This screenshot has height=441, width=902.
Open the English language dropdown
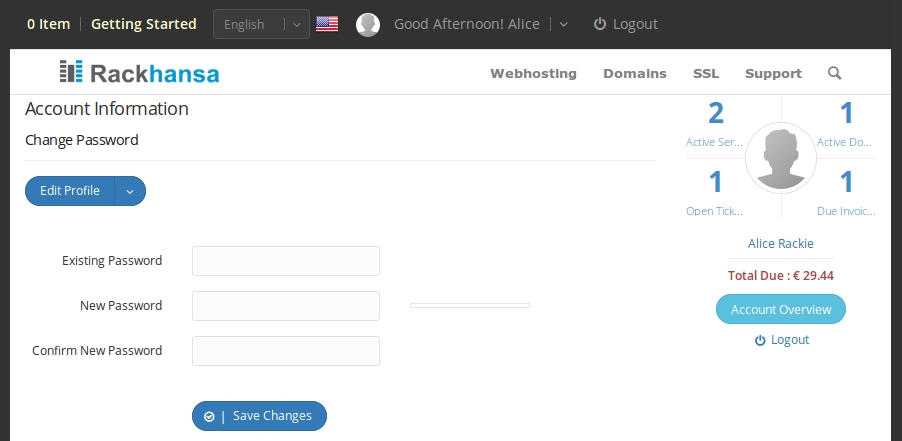(261, 24)
